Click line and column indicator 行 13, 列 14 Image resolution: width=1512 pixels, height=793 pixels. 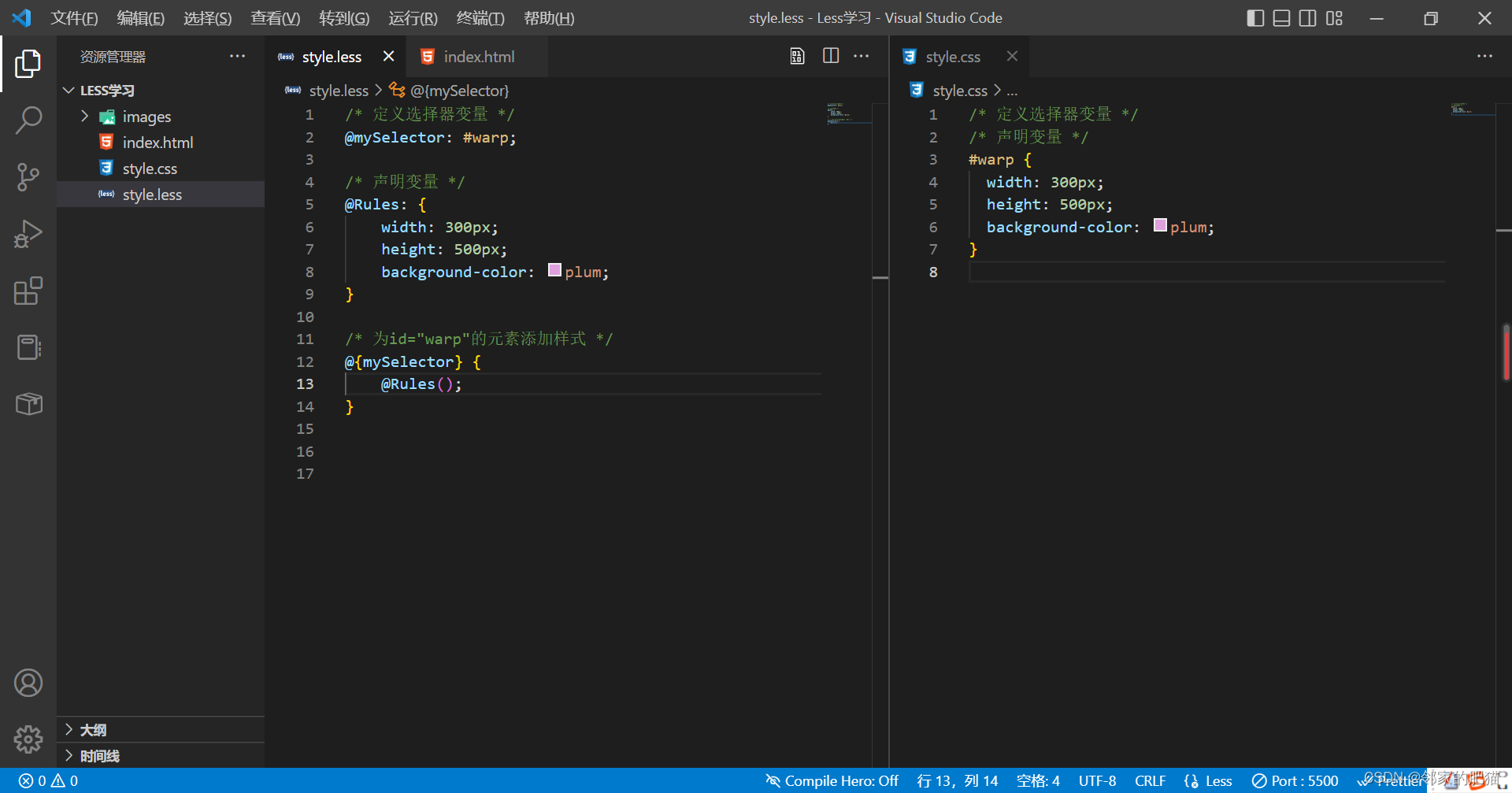click(x=957, y=780)
